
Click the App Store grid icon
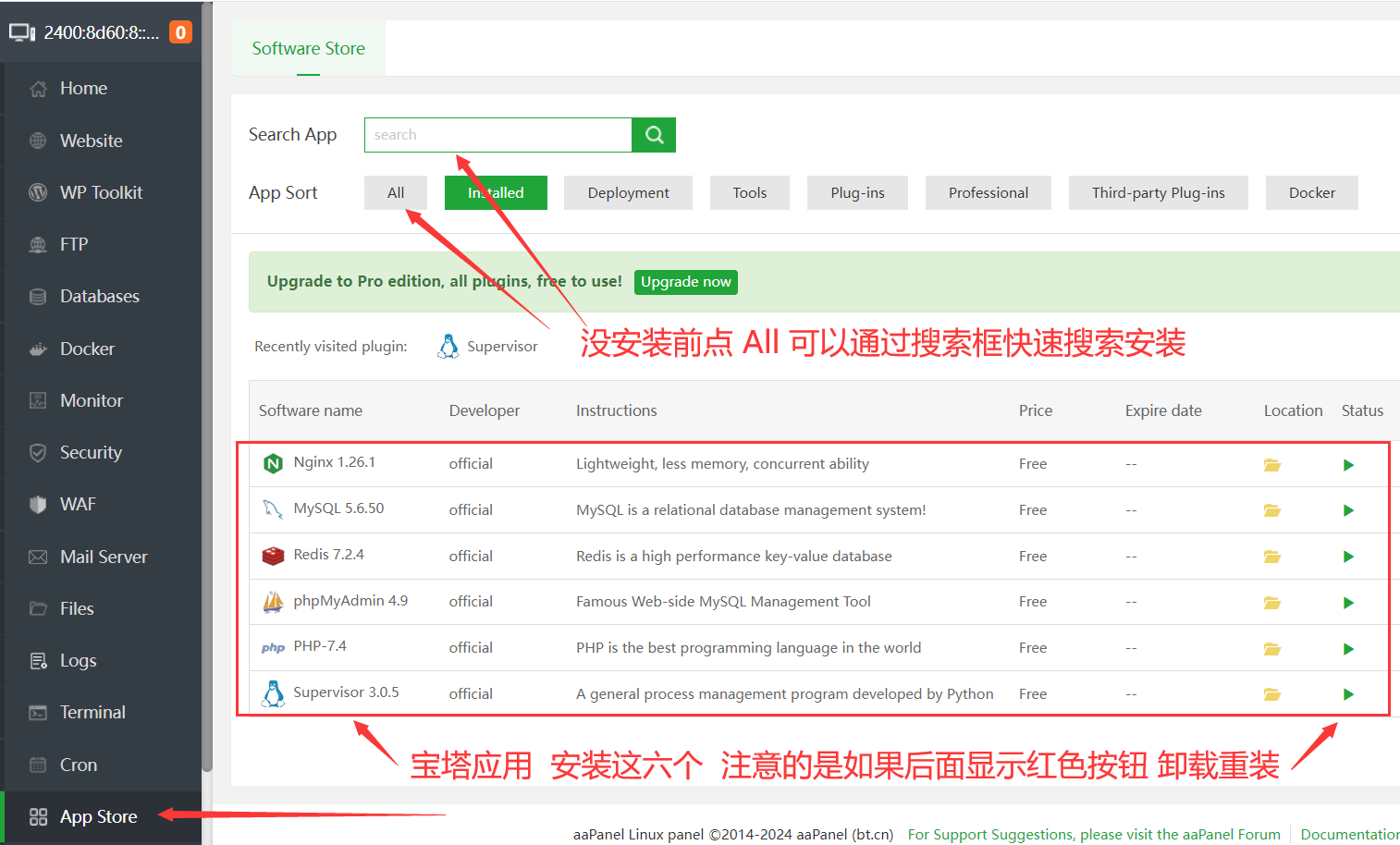38,816
